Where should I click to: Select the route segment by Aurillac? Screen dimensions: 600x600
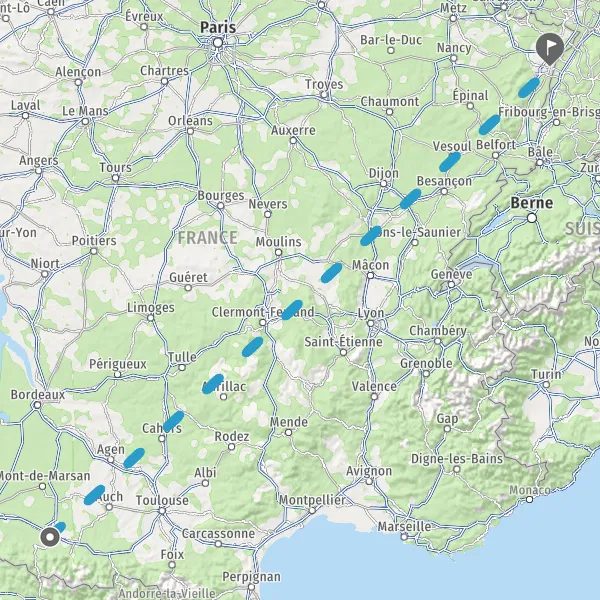(x=213, y=384)
